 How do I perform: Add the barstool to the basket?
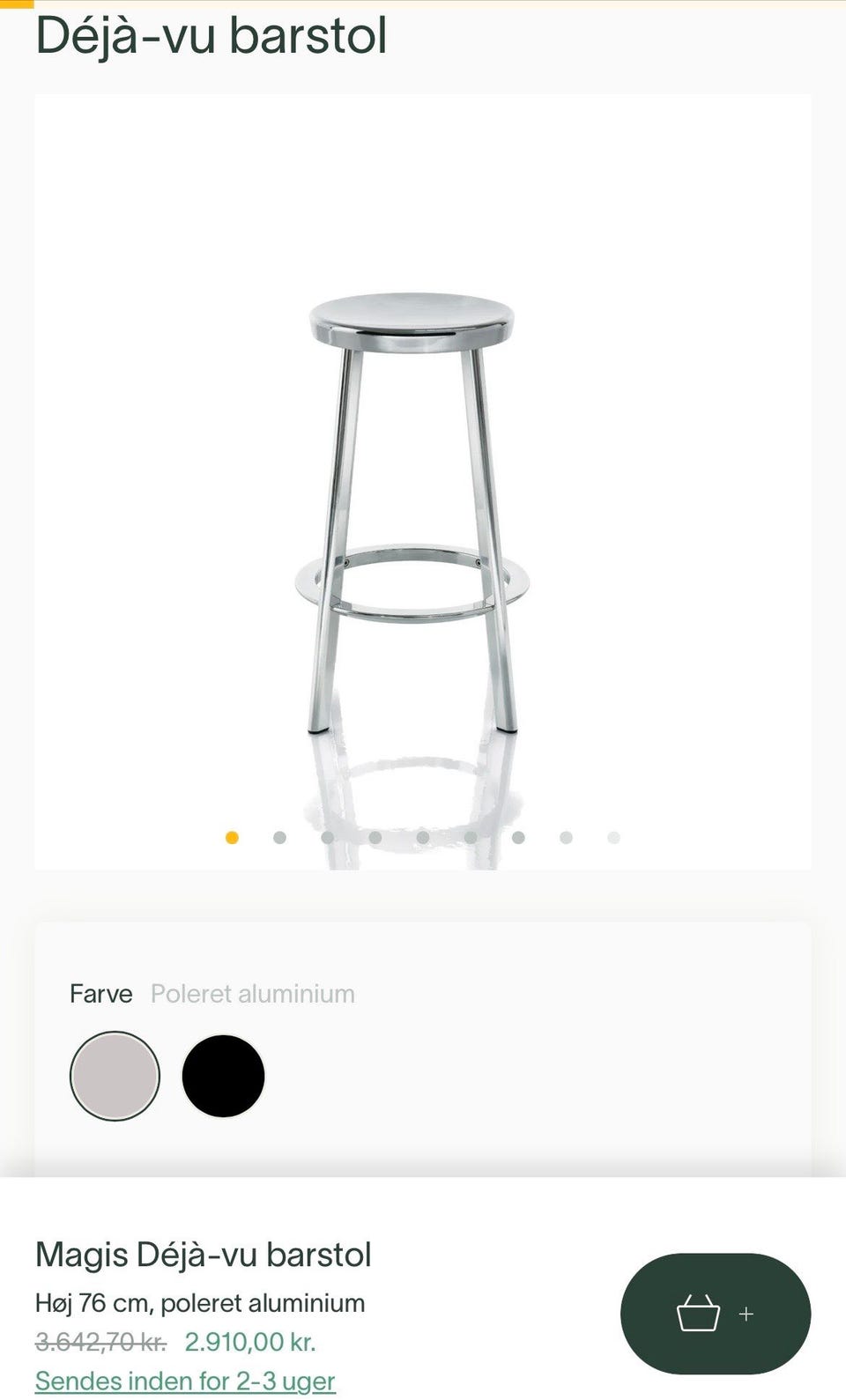pyautogui.click(x=715, y=1313)
